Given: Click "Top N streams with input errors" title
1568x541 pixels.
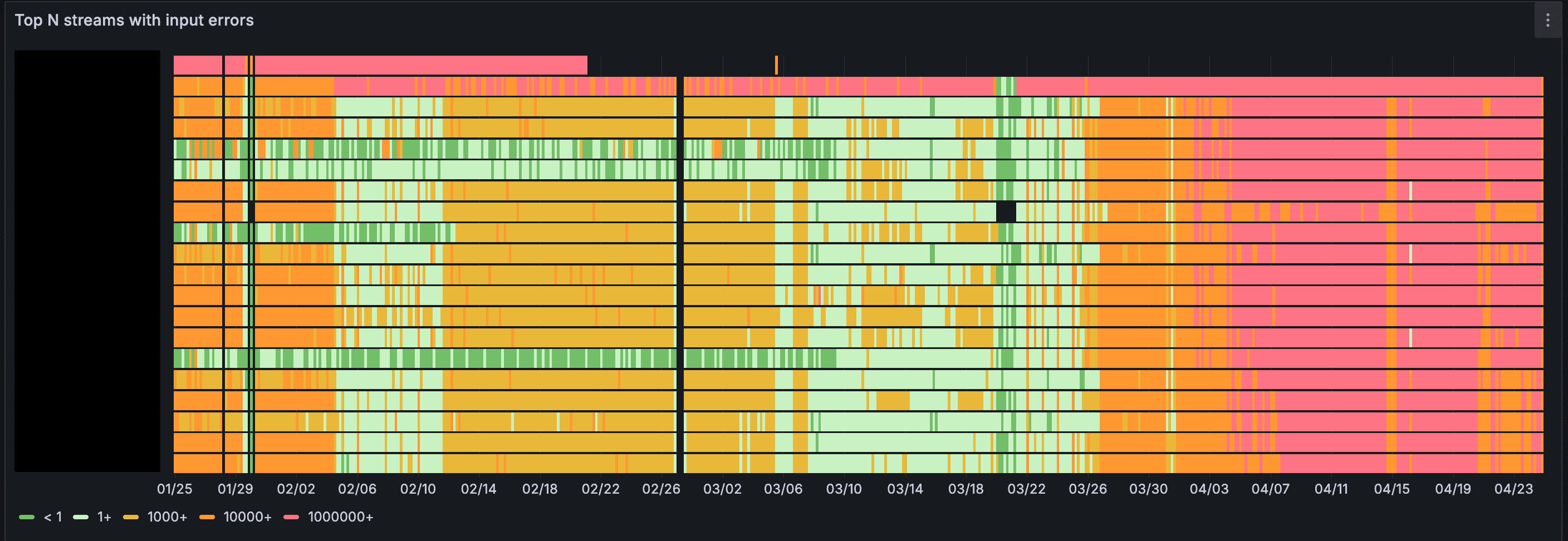Looking at the screenshot, I should pos(135,19).
